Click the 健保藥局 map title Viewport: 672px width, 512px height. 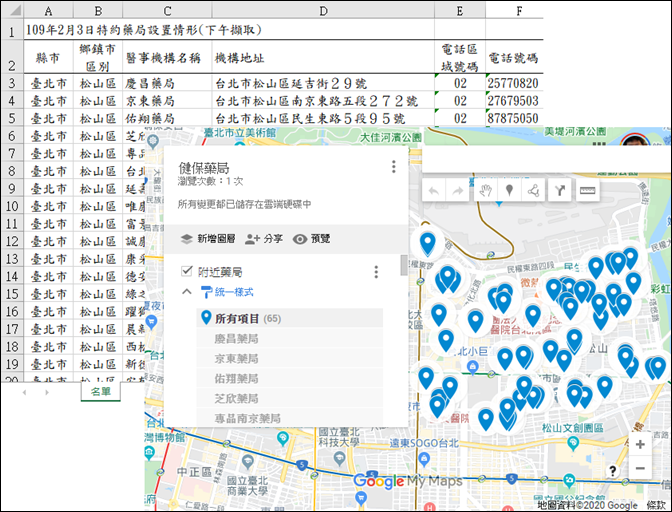tap(204, 168)
